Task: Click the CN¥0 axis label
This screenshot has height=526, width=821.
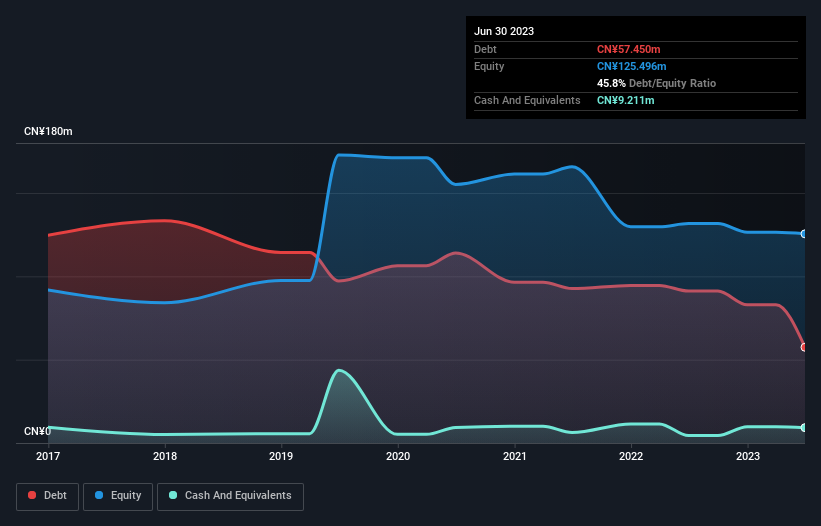Action: tap(37, 431)
